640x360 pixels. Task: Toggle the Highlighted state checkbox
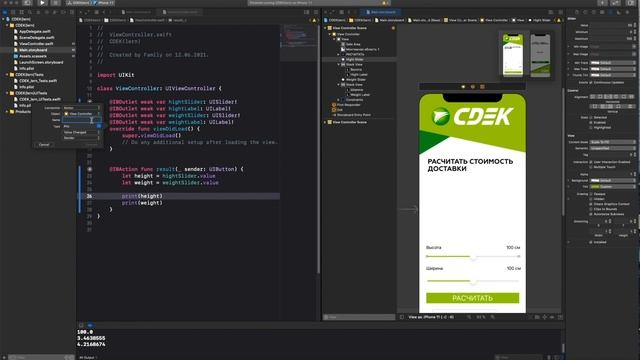pyautogui.click(x=591, y=128)
